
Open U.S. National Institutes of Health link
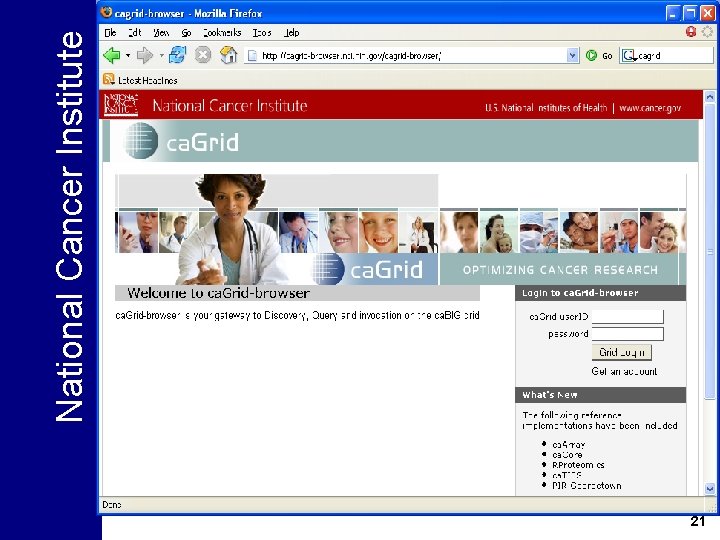[x=546, y=108]
